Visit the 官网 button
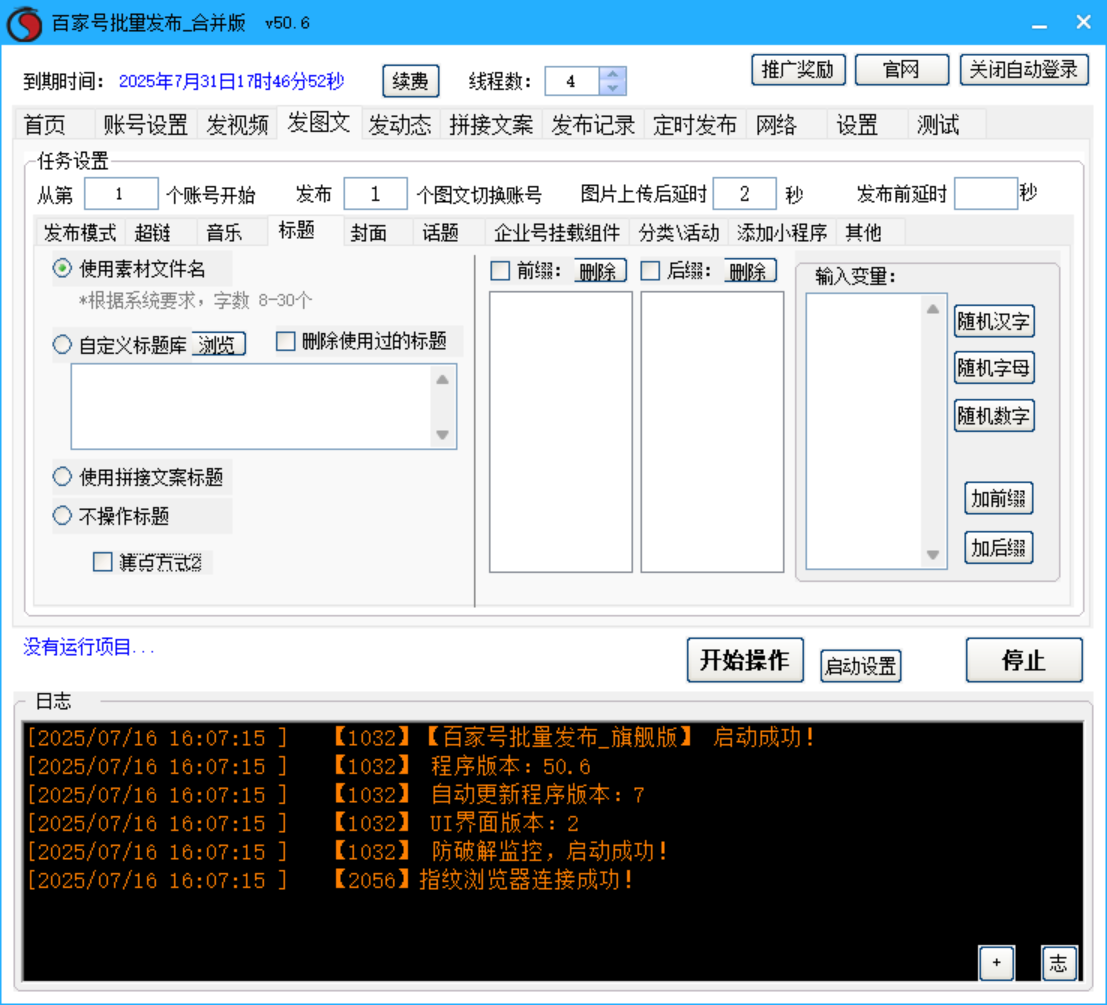This screenshot has width=1107, height=1005. click(902, 70)
